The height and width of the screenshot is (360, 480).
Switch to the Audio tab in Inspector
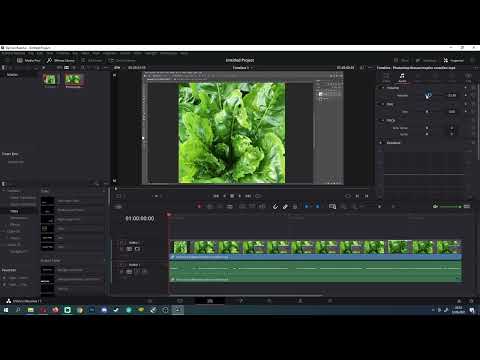[402, 78]
